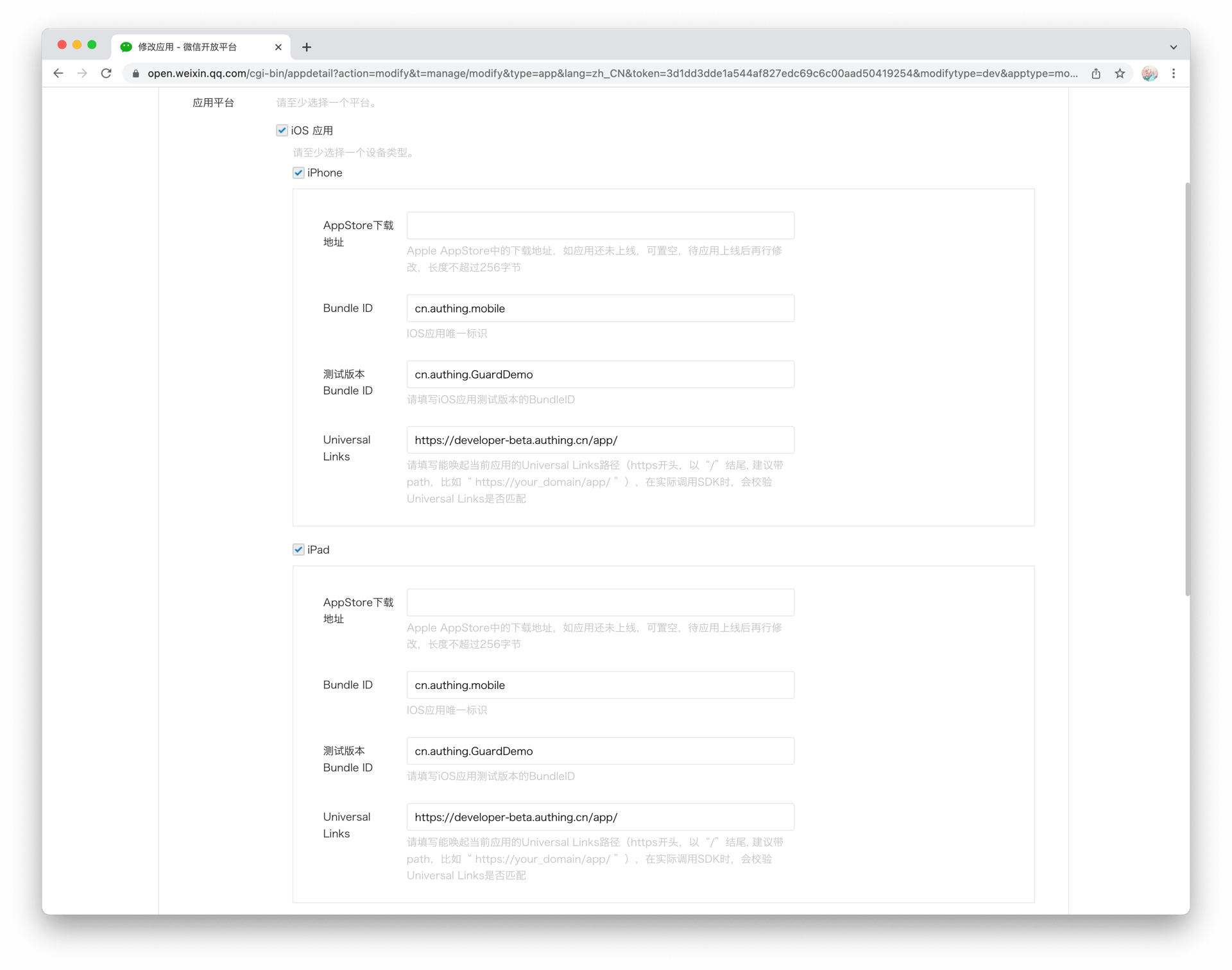
Task: Click the site lock icon in the address bar
Action: click(x=135, y=73)
